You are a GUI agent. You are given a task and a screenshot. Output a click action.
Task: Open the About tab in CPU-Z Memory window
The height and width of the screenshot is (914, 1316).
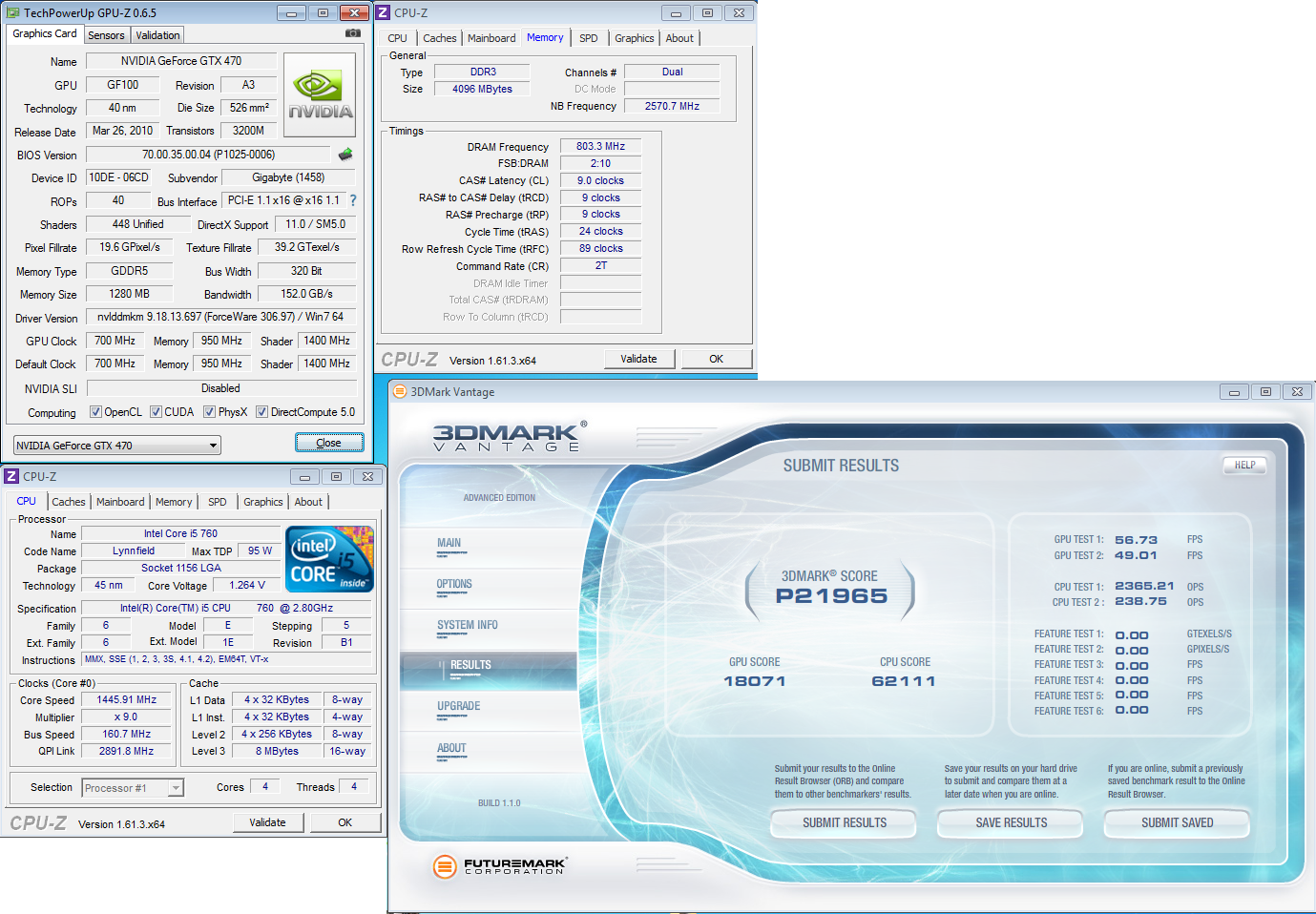click(x=679, y=38)
